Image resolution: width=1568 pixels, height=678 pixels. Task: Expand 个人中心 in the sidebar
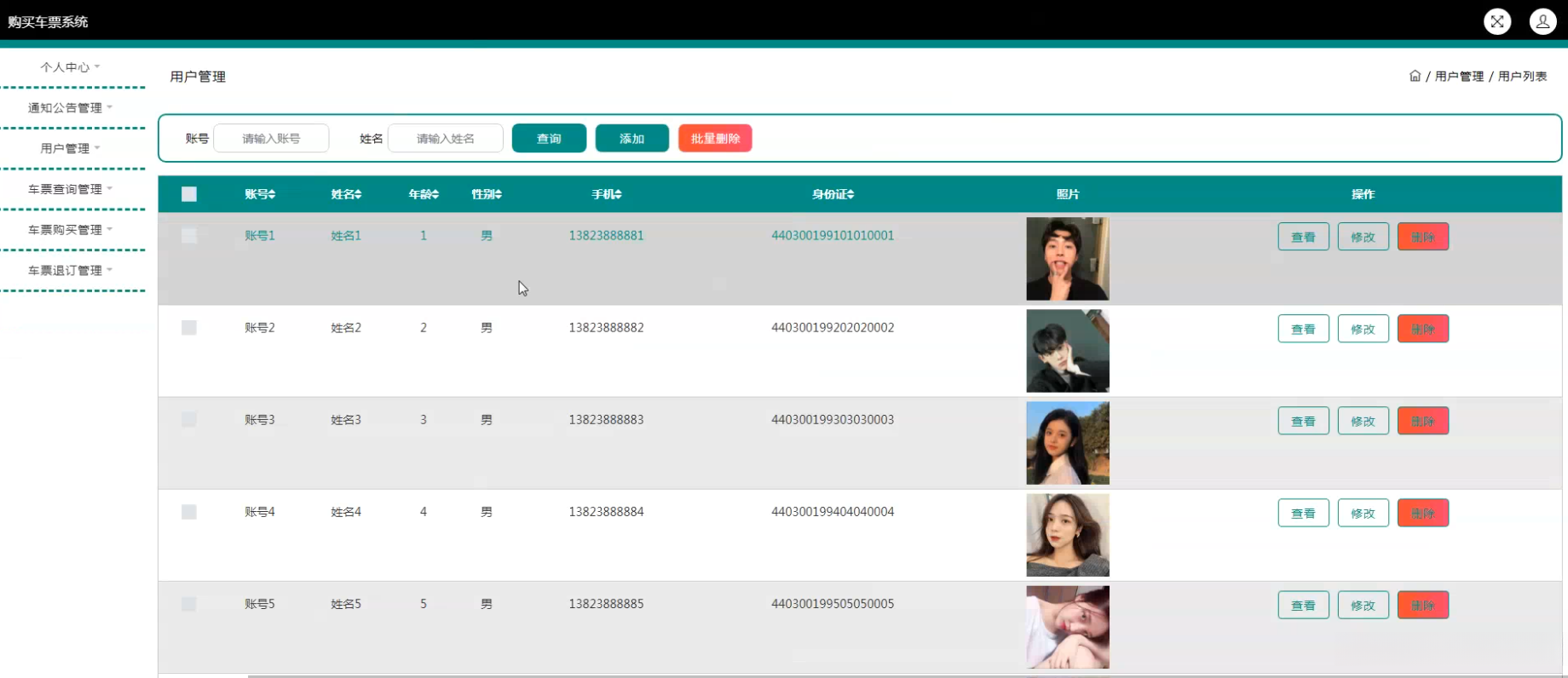(x=70, y=67)
